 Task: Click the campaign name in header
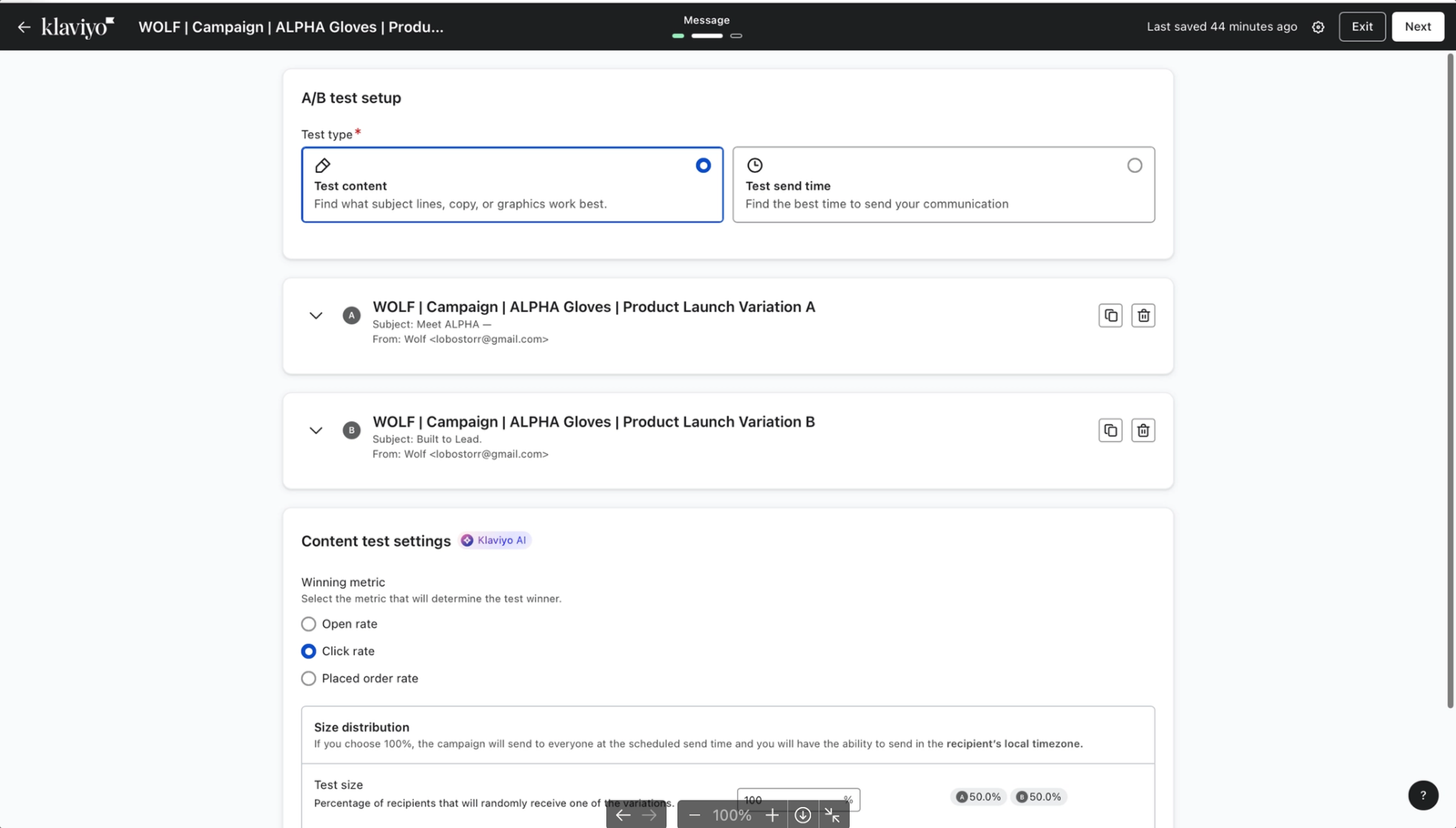pos(291,27)
